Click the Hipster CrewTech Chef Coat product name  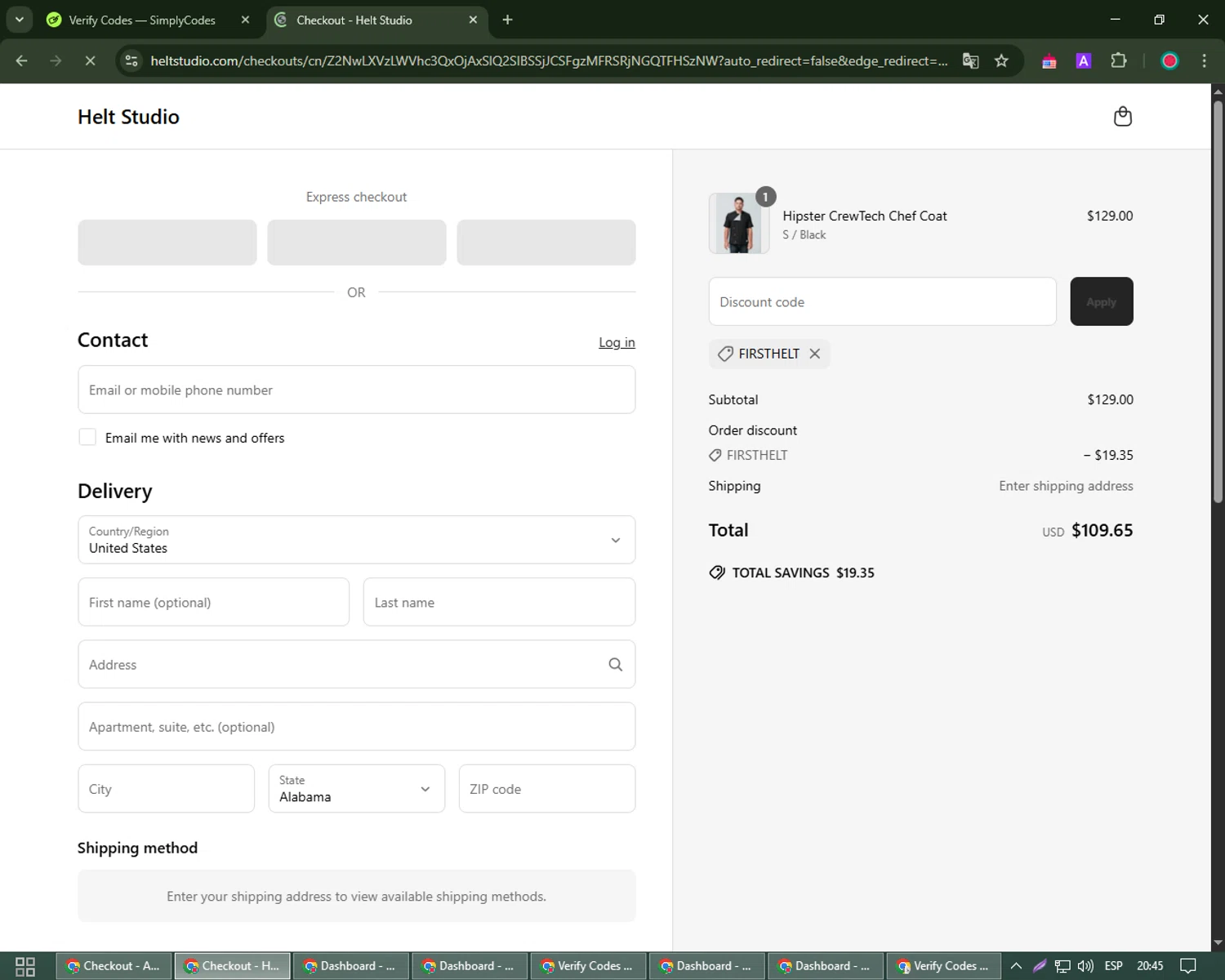click(865, 216)
